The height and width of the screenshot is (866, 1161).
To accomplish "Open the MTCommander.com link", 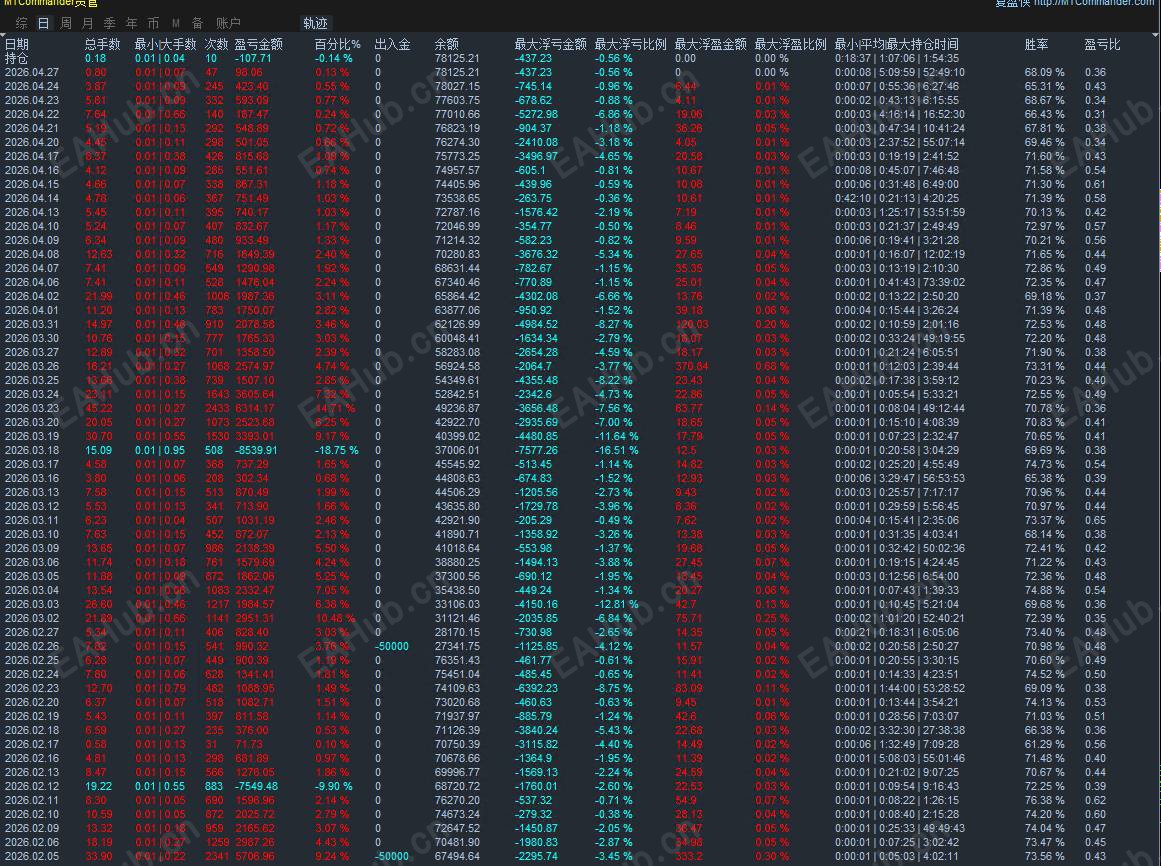I will [1093, 3].
